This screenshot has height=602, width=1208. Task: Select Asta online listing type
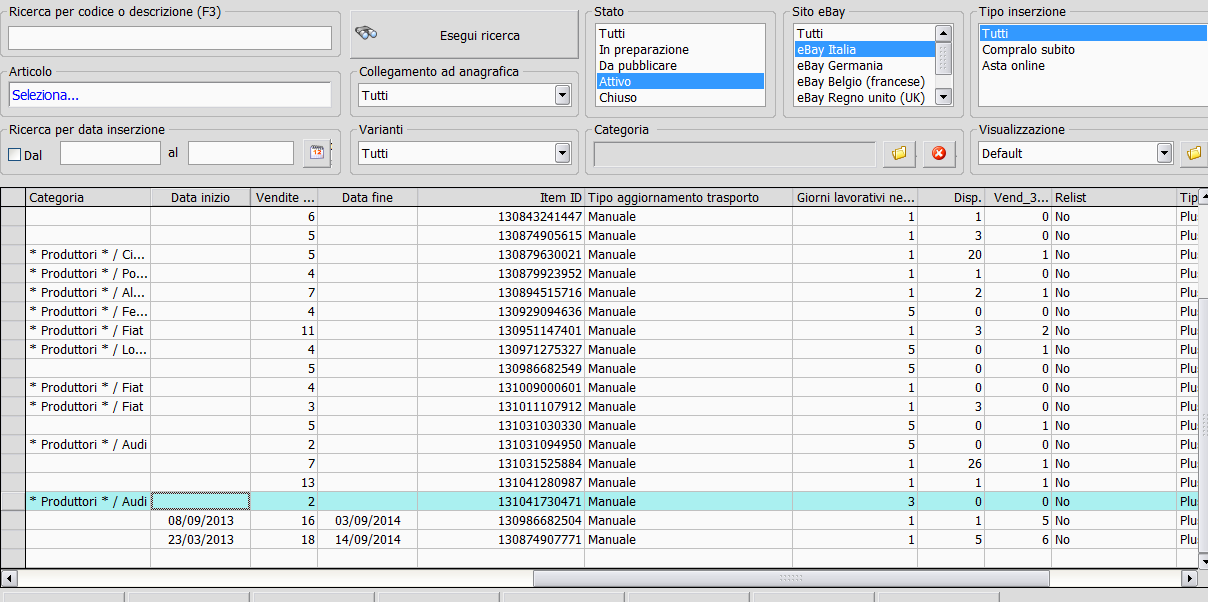(x=1093, y=65)
